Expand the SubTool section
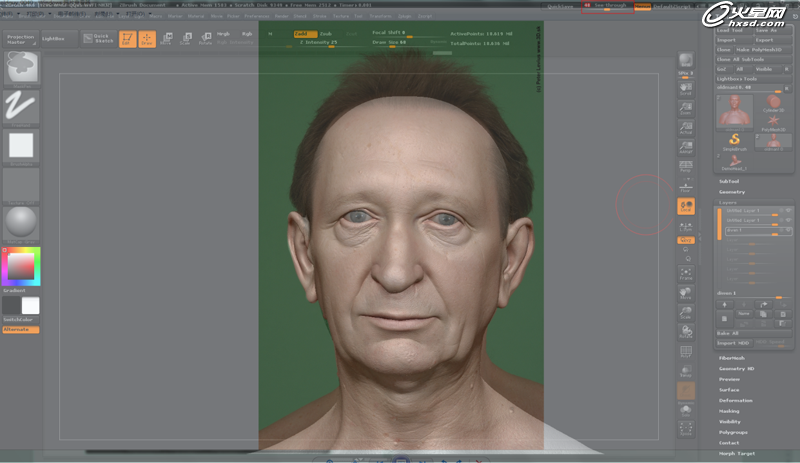 pyautogui.click(x=729, y=181)
